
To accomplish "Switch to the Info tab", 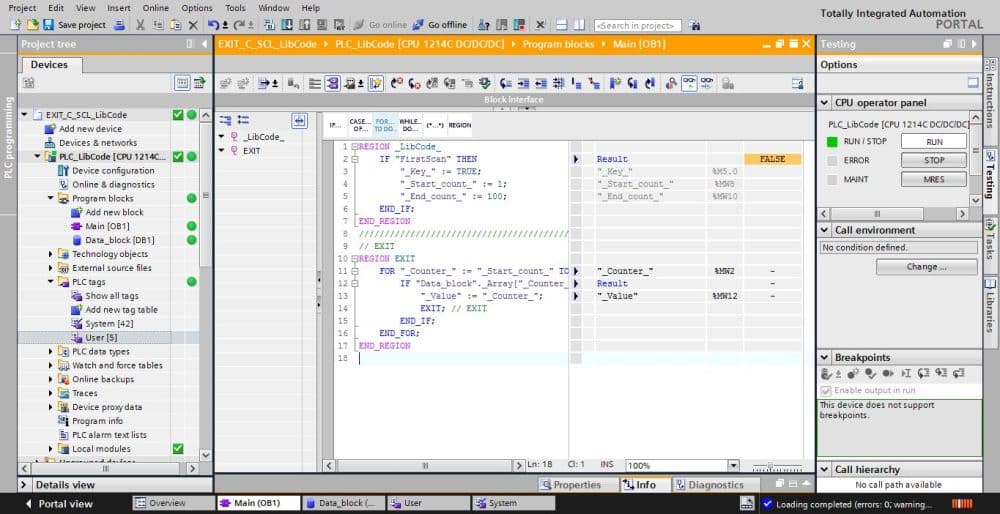I will point(645,485).
